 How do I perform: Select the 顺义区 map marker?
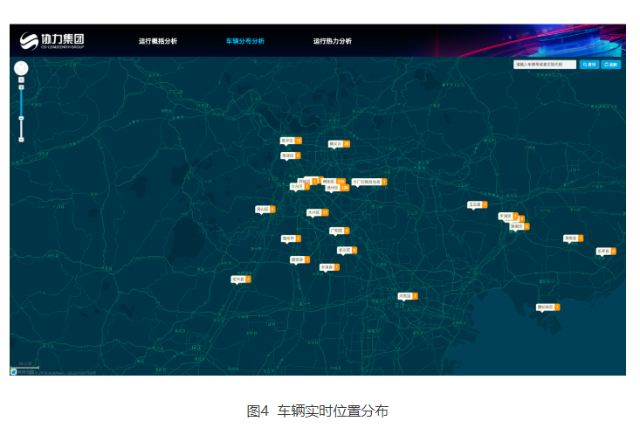point(336,144)
